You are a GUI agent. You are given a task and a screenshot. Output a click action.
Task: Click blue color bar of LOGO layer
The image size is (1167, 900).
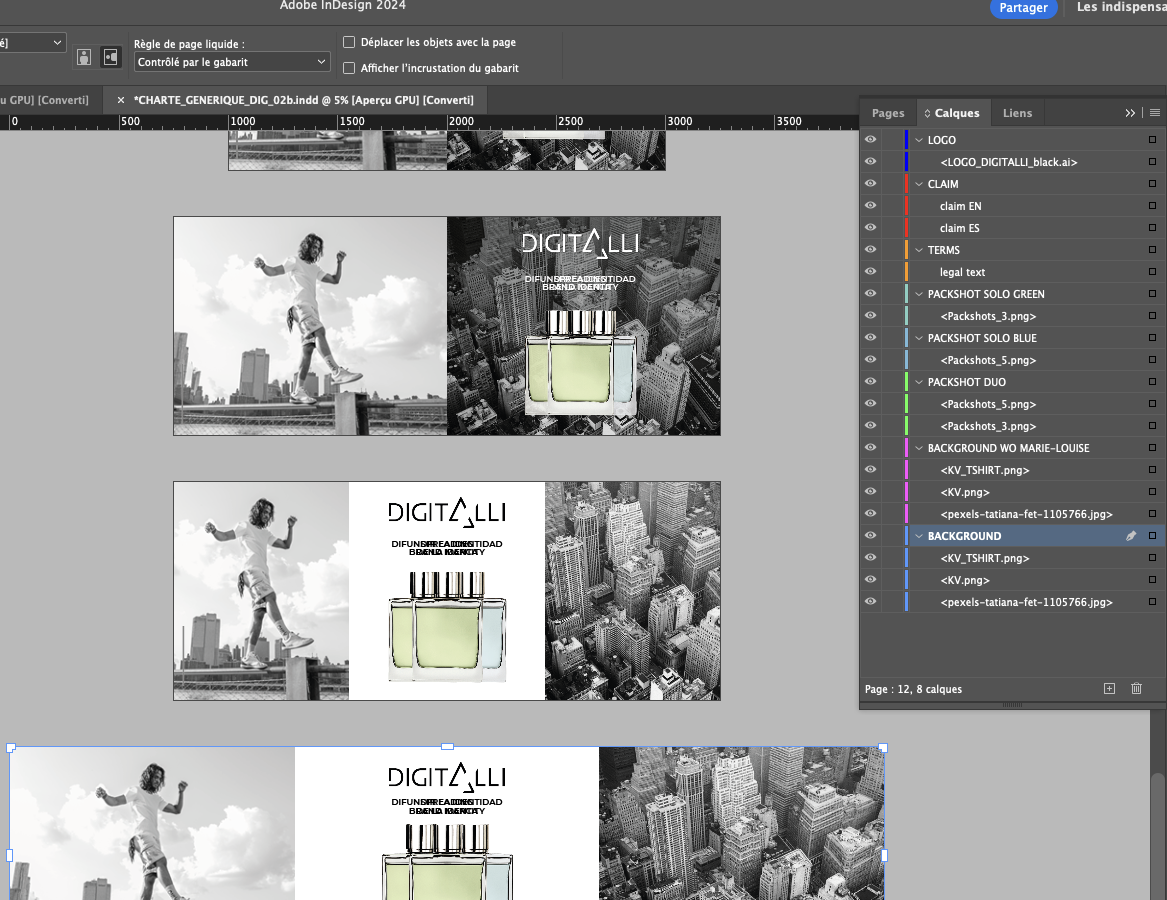click(906, 140)
